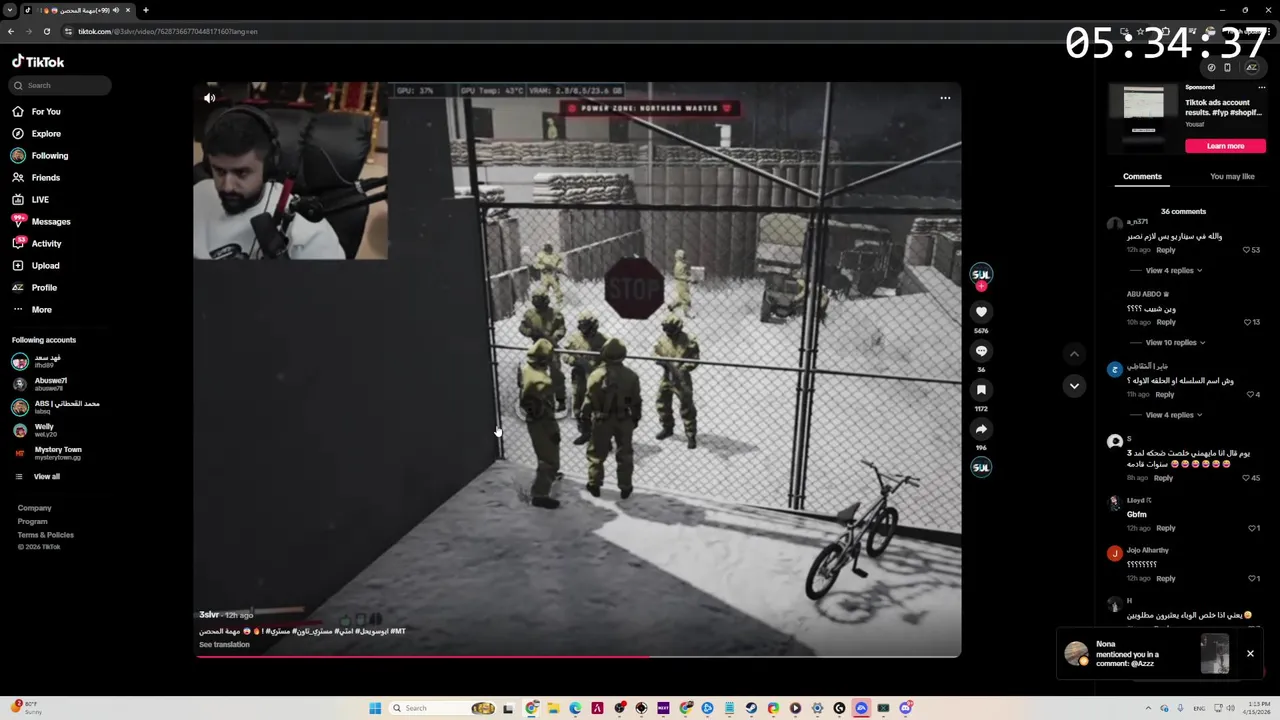
Task: Go to the next video with down arrow
Action: [x=1074, y=386]
